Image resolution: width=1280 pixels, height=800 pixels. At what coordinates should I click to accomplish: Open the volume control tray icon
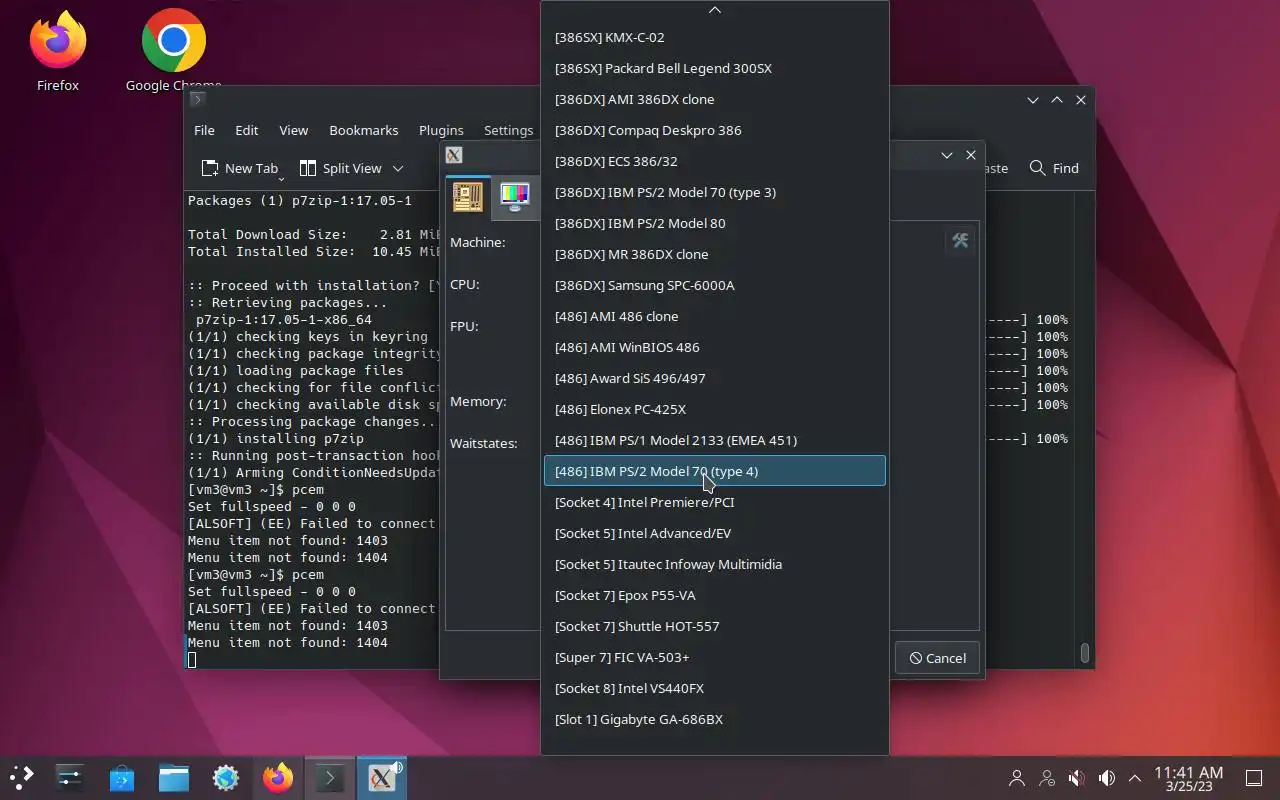1107,778
